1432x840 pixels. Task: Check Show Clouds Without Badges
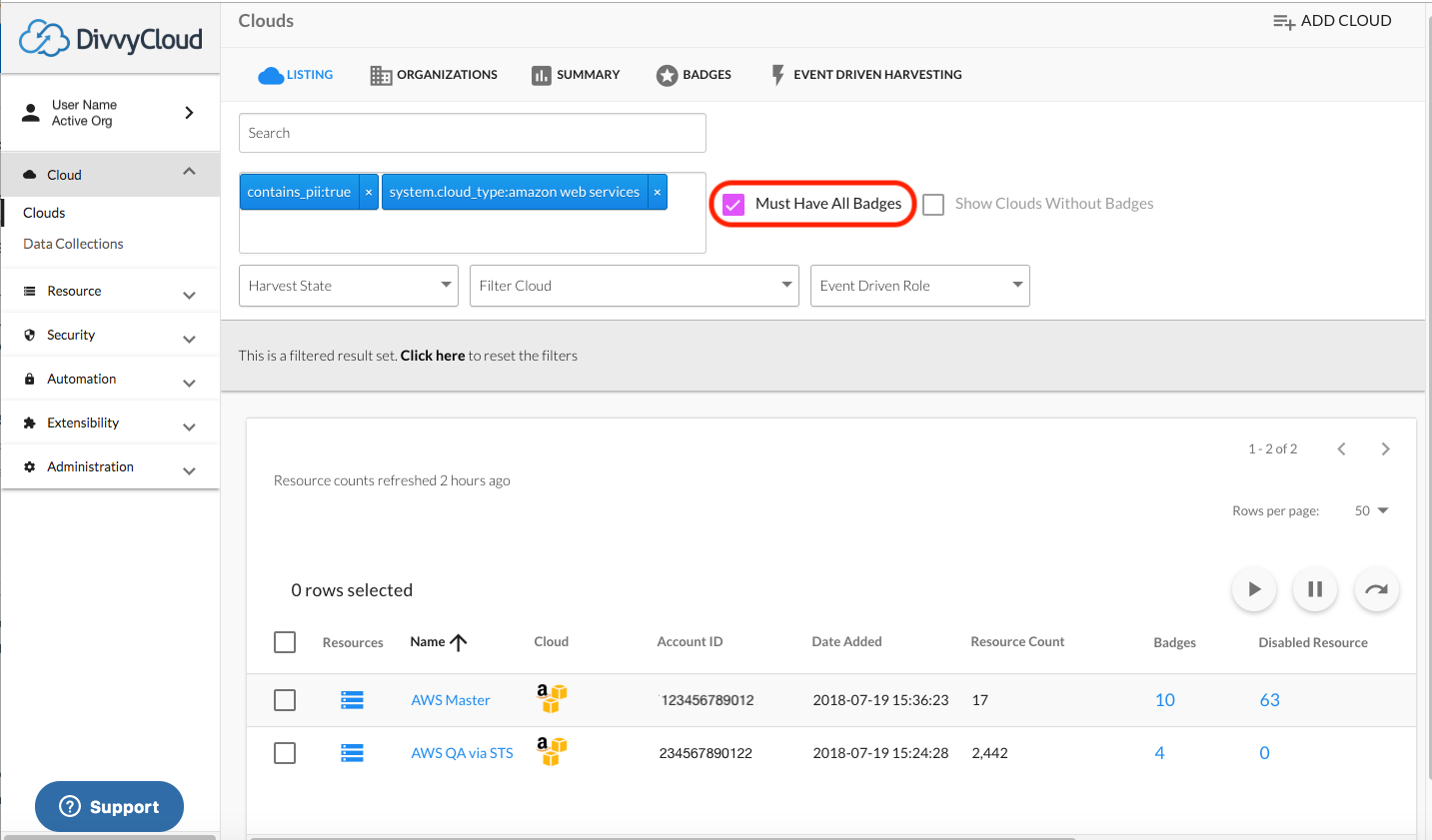click(933, 205)
